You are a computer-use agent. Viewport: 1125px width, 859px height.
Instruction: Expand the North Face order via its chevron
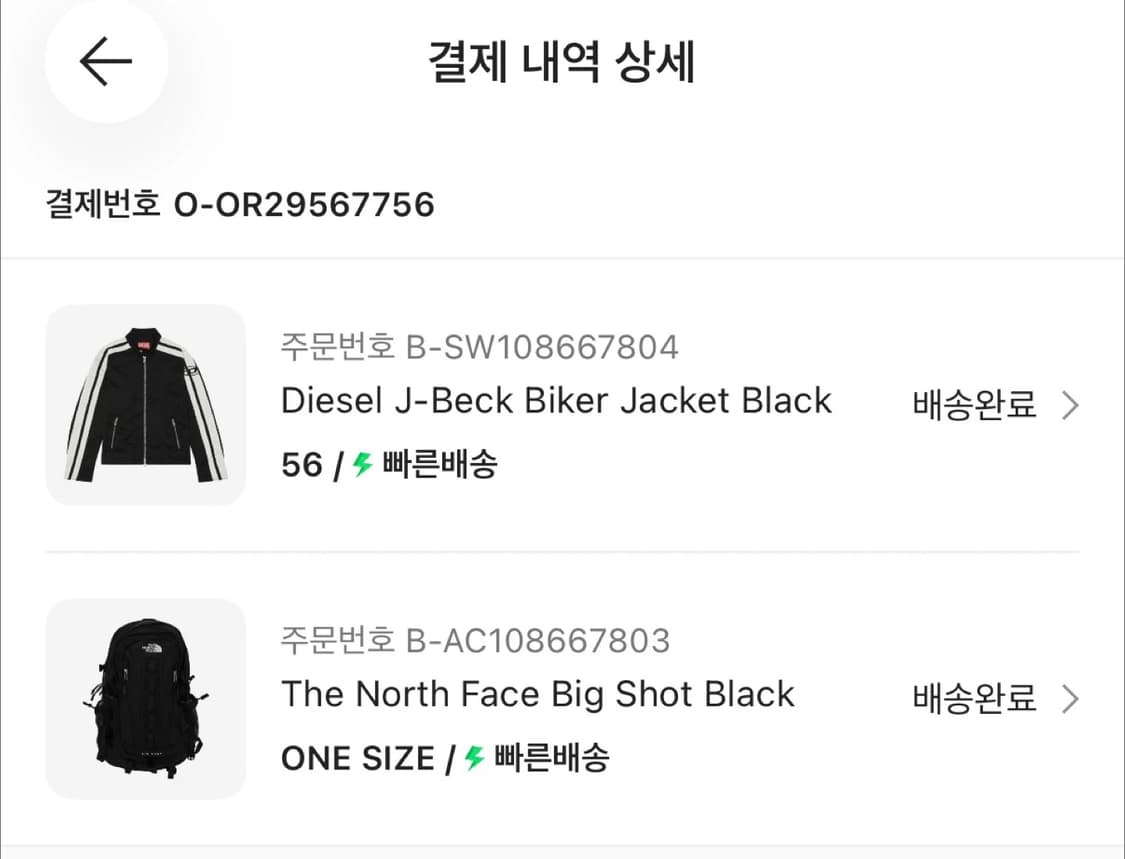point(1070,699)
